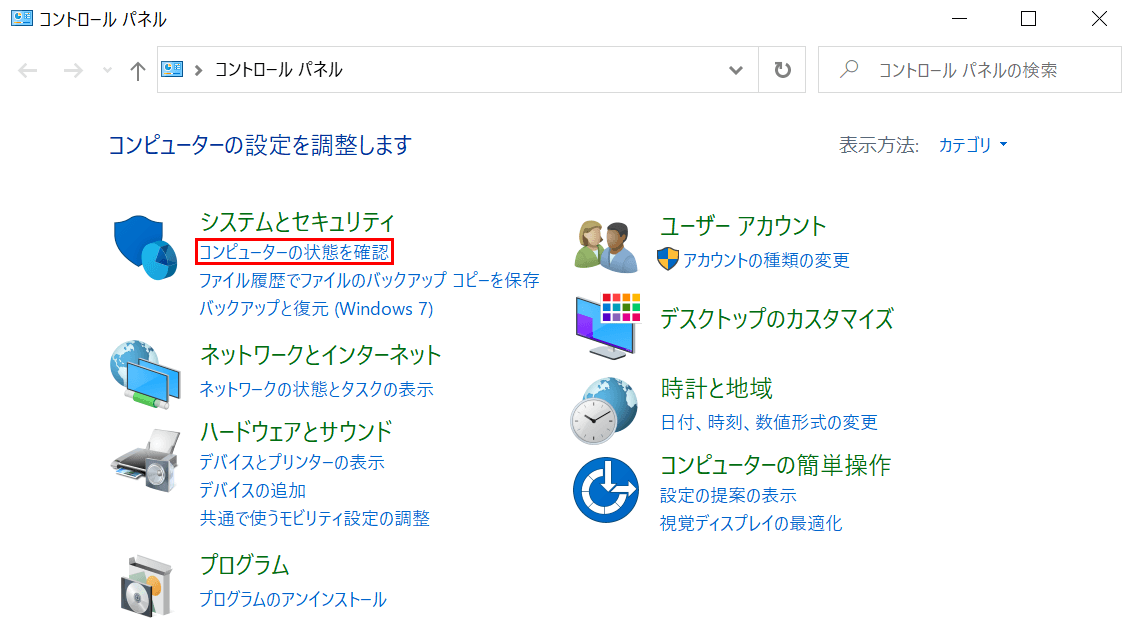Click コンピューターの状態を確認 link
The width and height of the screenshot is (1128, 644).
pyautogui.click(x=294, y=252)
